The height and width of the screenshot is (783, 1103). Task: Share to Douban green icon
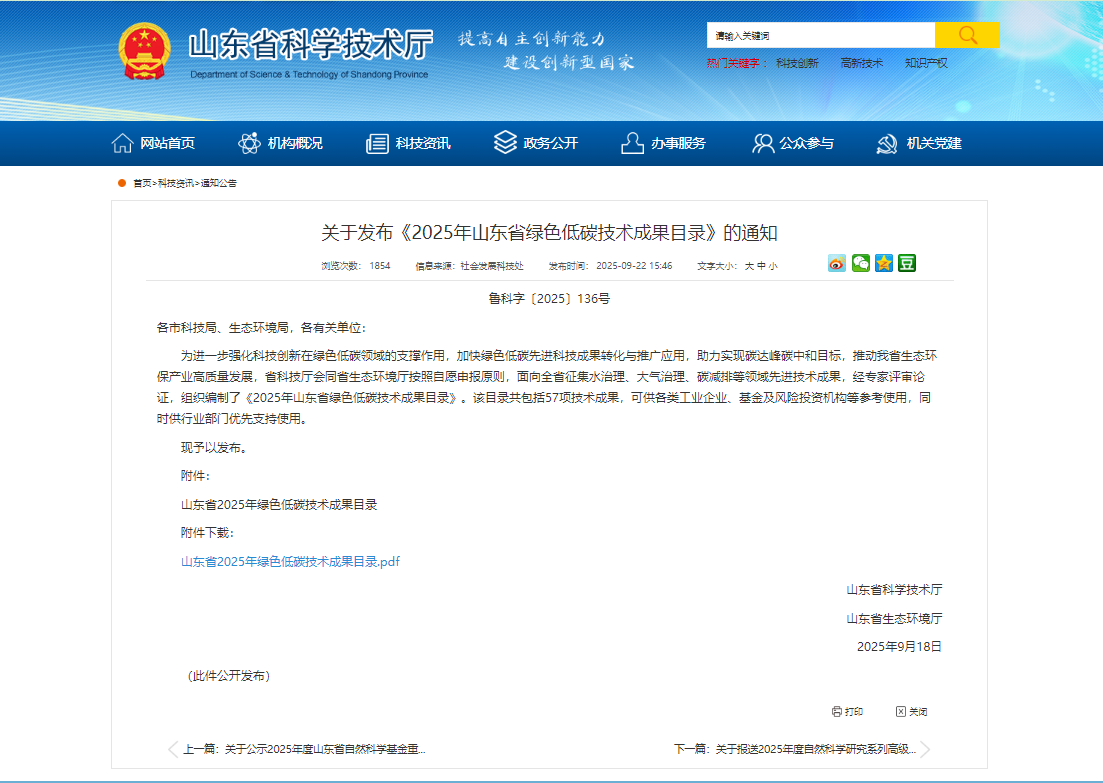tap(907, 263)
